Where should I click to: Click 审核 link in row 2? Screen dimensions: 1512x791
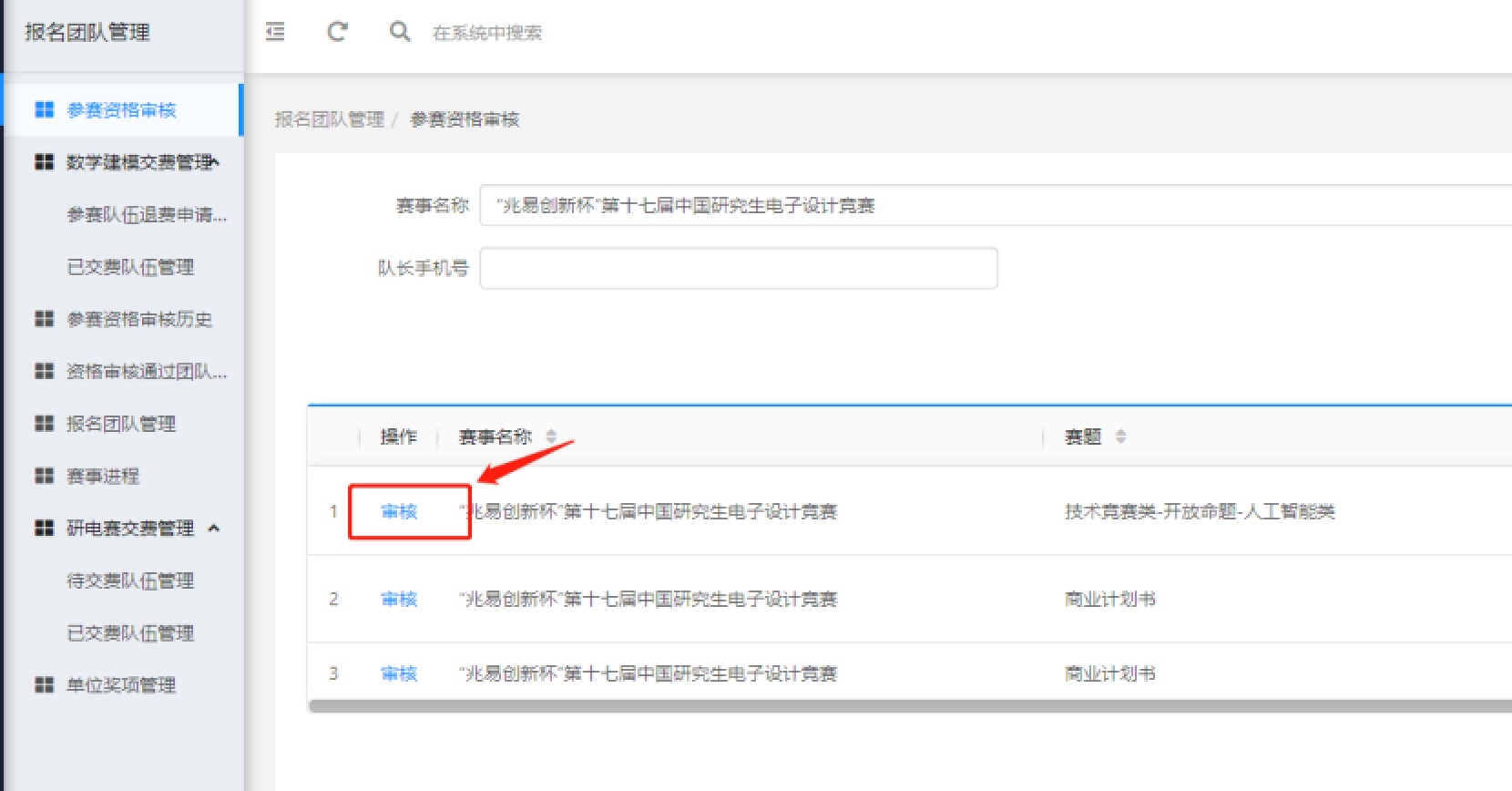(x=399, y=600)
